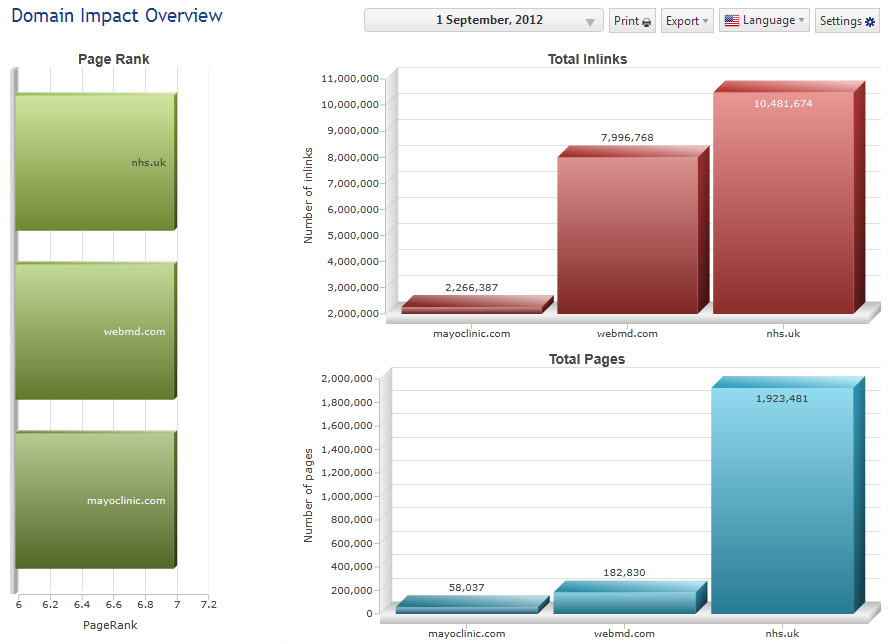Click the gear icon on Settings button
896x644 pixels.
point(870,22)
